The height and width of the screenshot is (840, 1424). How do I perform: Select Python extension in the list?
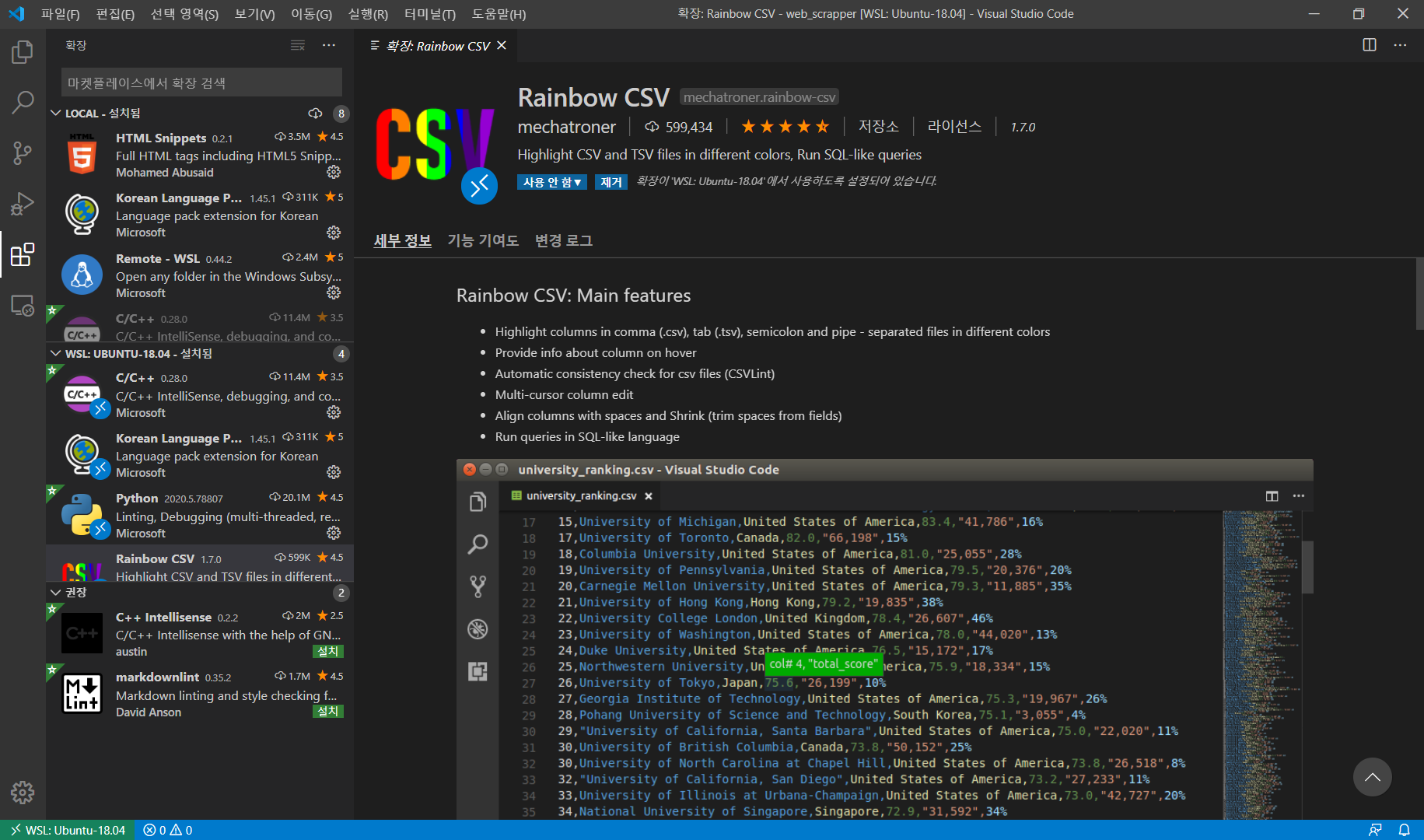(x=200, y=515)
